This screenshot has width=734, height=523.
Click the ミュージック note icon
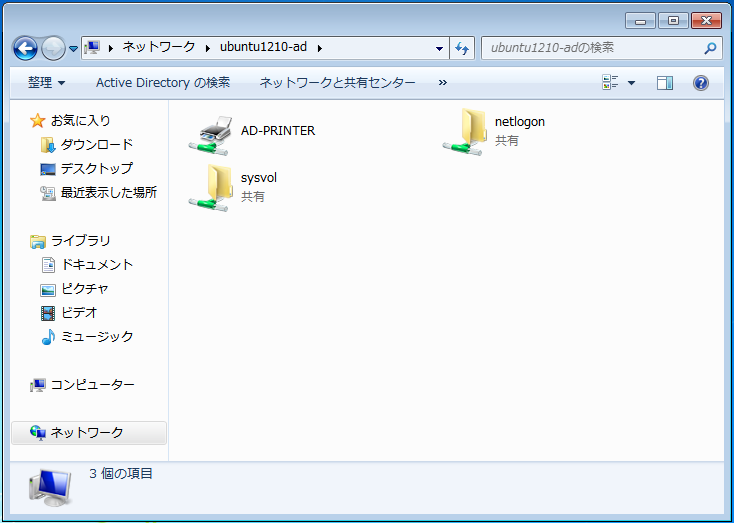[x=48, y=337]
